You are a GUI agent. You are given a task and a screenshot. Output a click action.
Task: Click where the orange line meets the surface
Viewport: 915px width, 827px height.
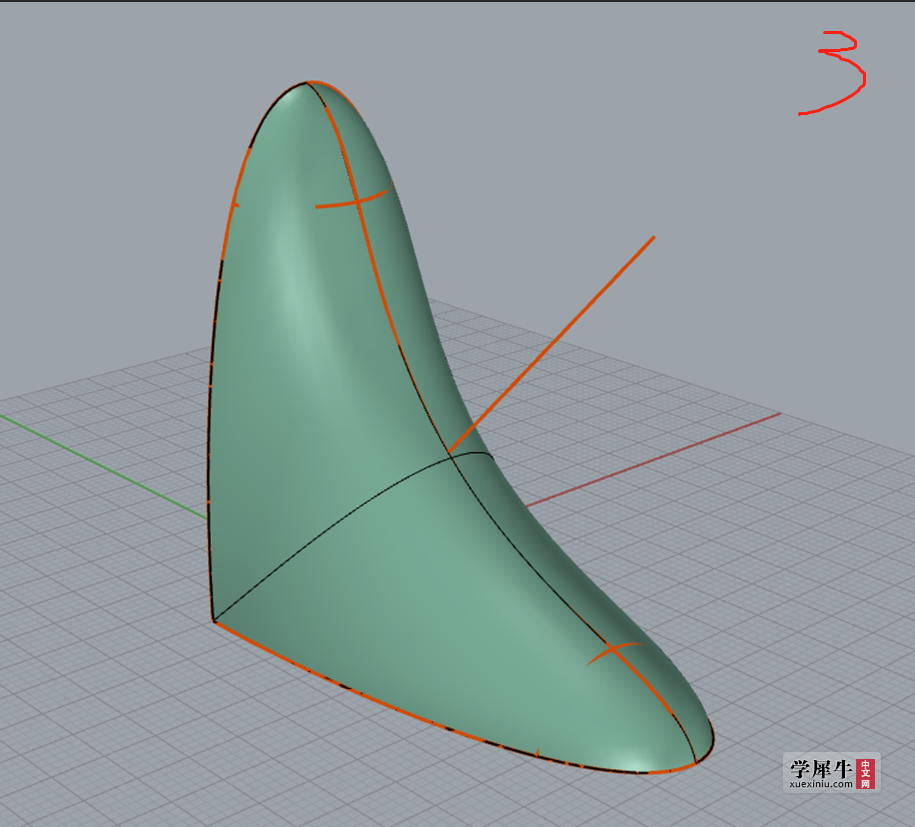tap(450, 454)
